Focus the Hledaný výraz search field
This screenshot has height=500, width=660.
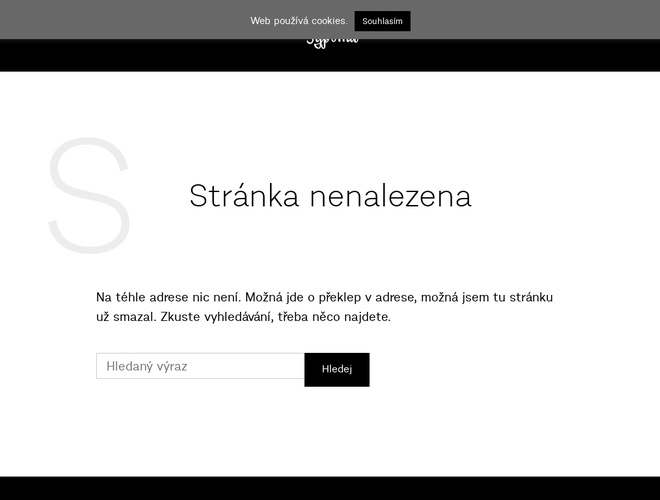(200, 366)
